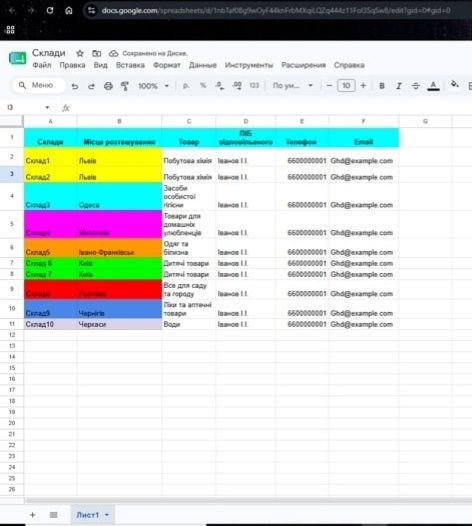
Task: Click the Склади document title
Action: [49, 53]
